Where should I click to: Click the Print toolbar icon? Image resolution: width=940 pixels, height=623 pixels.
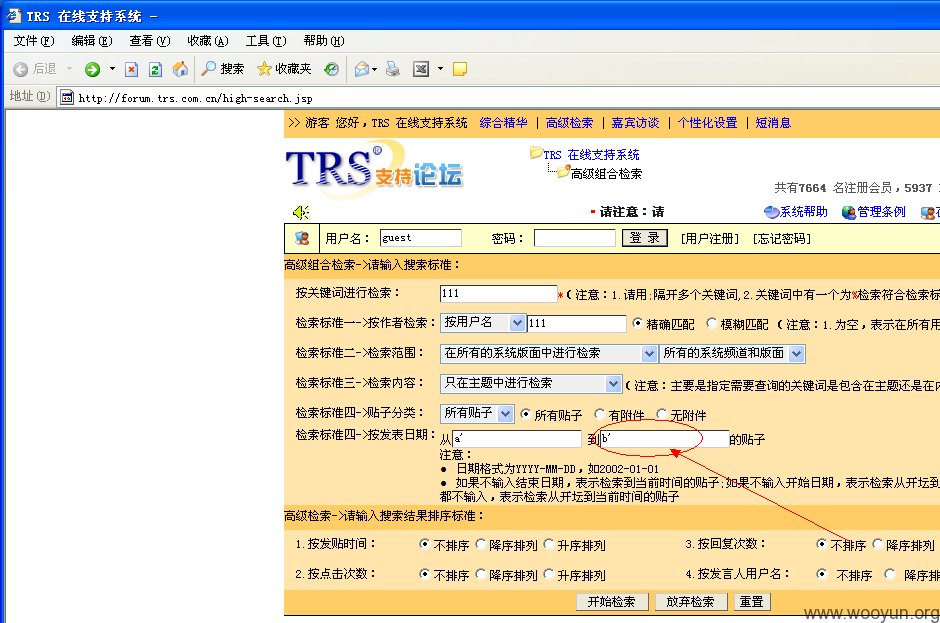click(393, 69)
